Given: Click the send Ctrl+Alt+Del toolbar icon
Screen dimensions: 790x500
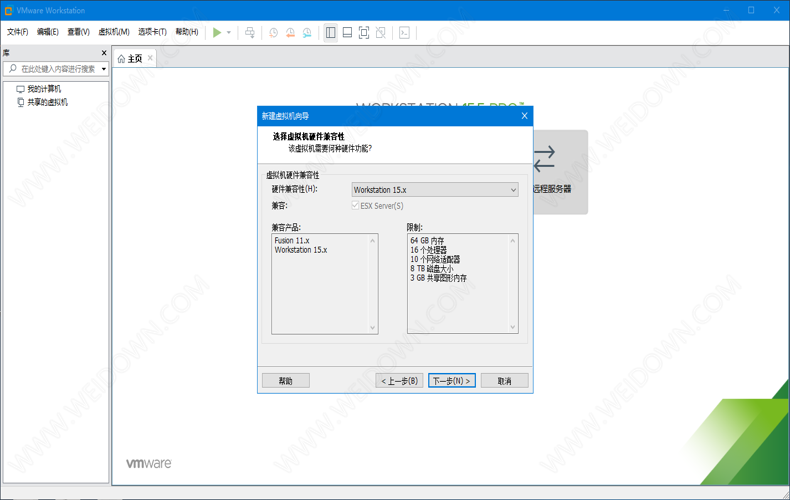Looking at the screenshot, I should point(250,33).
